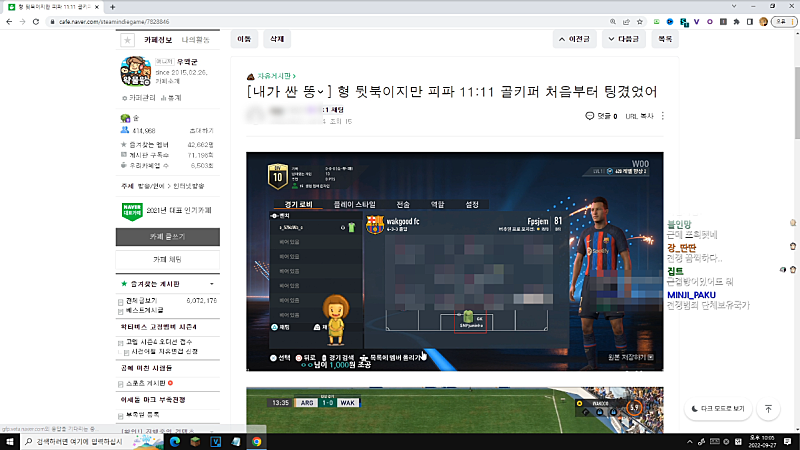
Task: Click the share page icon in address bar
Action: tap(626, 22)
